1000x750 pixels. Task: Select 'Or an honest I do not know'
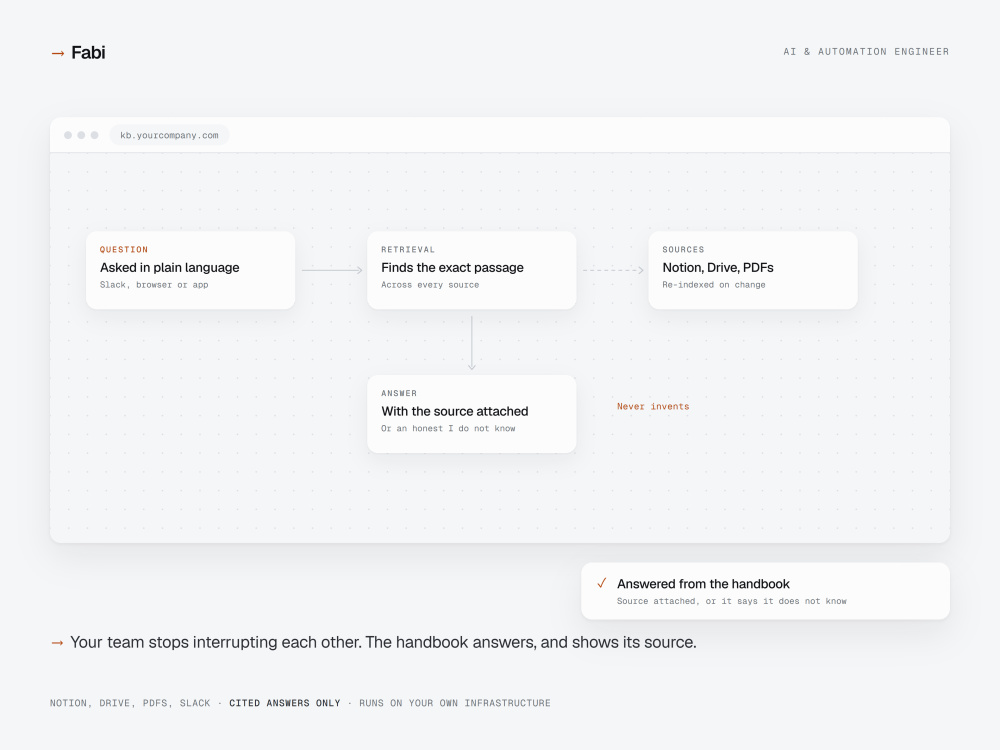tap(448, 429)
